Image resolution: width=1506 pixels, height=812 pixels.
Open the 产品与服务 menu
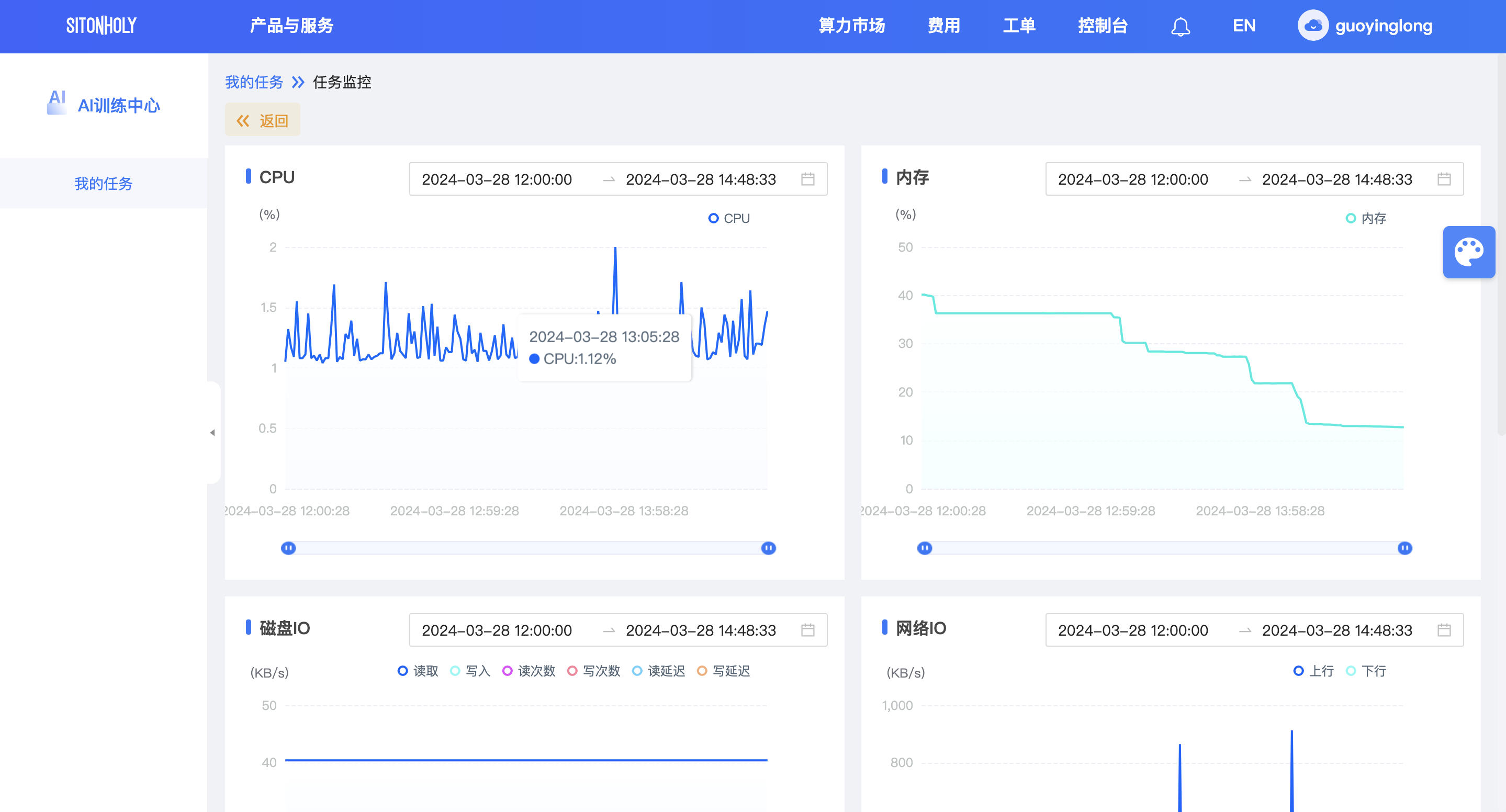pyautogui.click(x=291, y=26)
